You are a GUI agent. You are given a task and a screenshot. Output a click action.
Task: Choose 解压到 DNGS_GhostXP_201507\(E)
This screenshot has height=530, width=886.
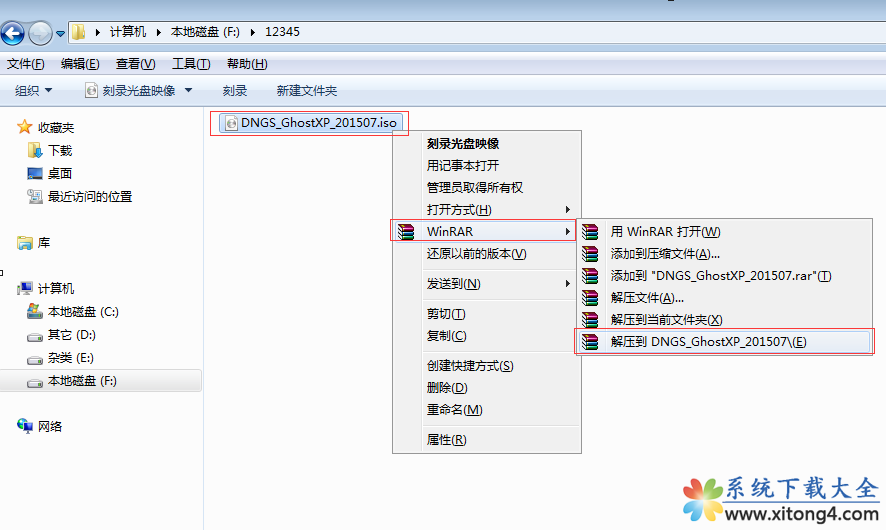709,342
